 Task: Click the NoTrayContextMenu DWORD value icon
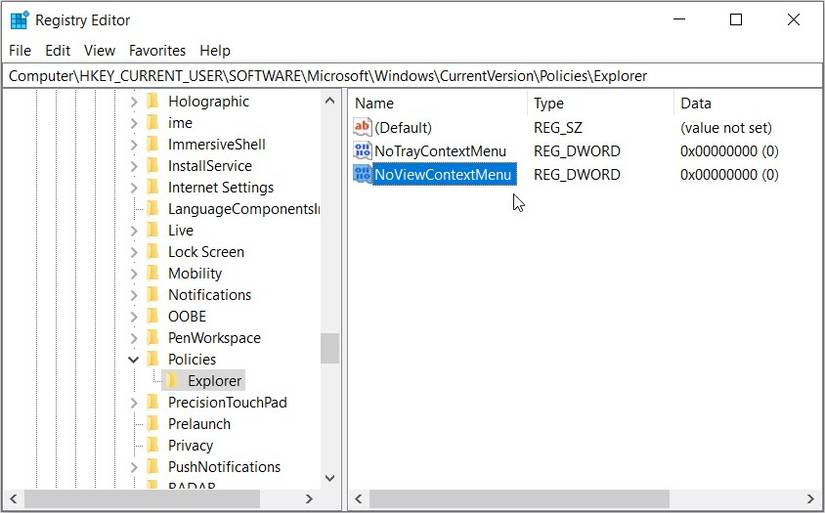[362, 152]
